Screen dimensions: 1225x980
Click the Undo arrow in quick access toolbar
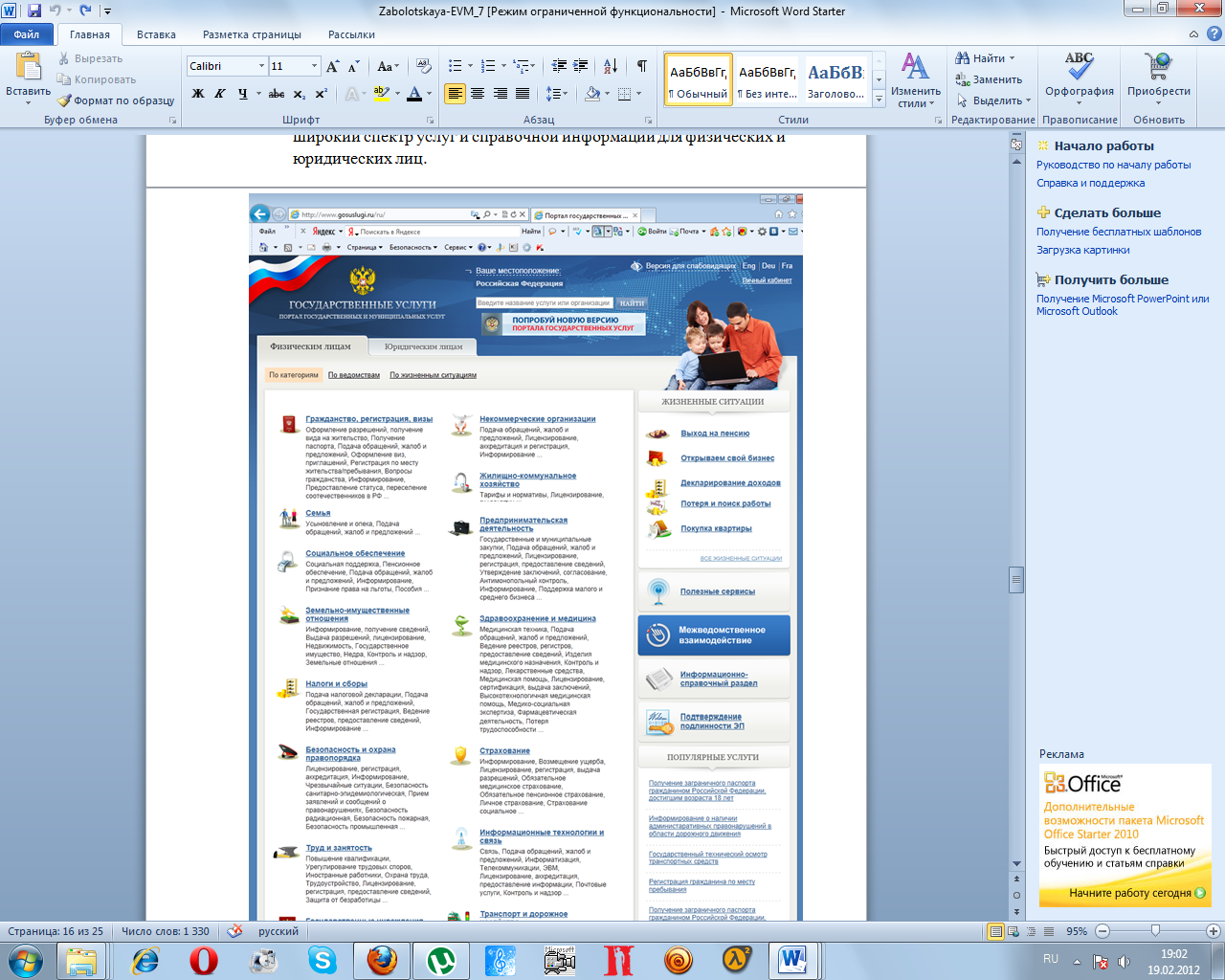pyautogui.click(x=55, y=11)
